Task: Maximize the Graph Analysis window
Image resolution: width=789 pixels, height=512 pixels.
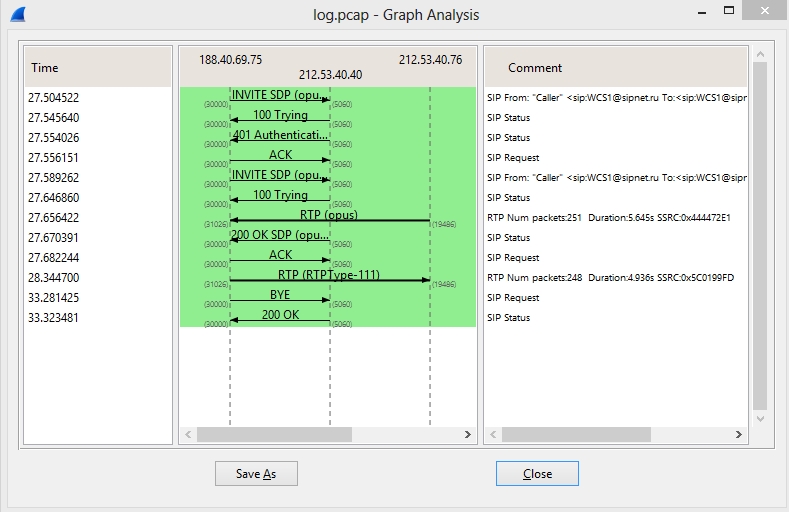Action: point(731,12)
